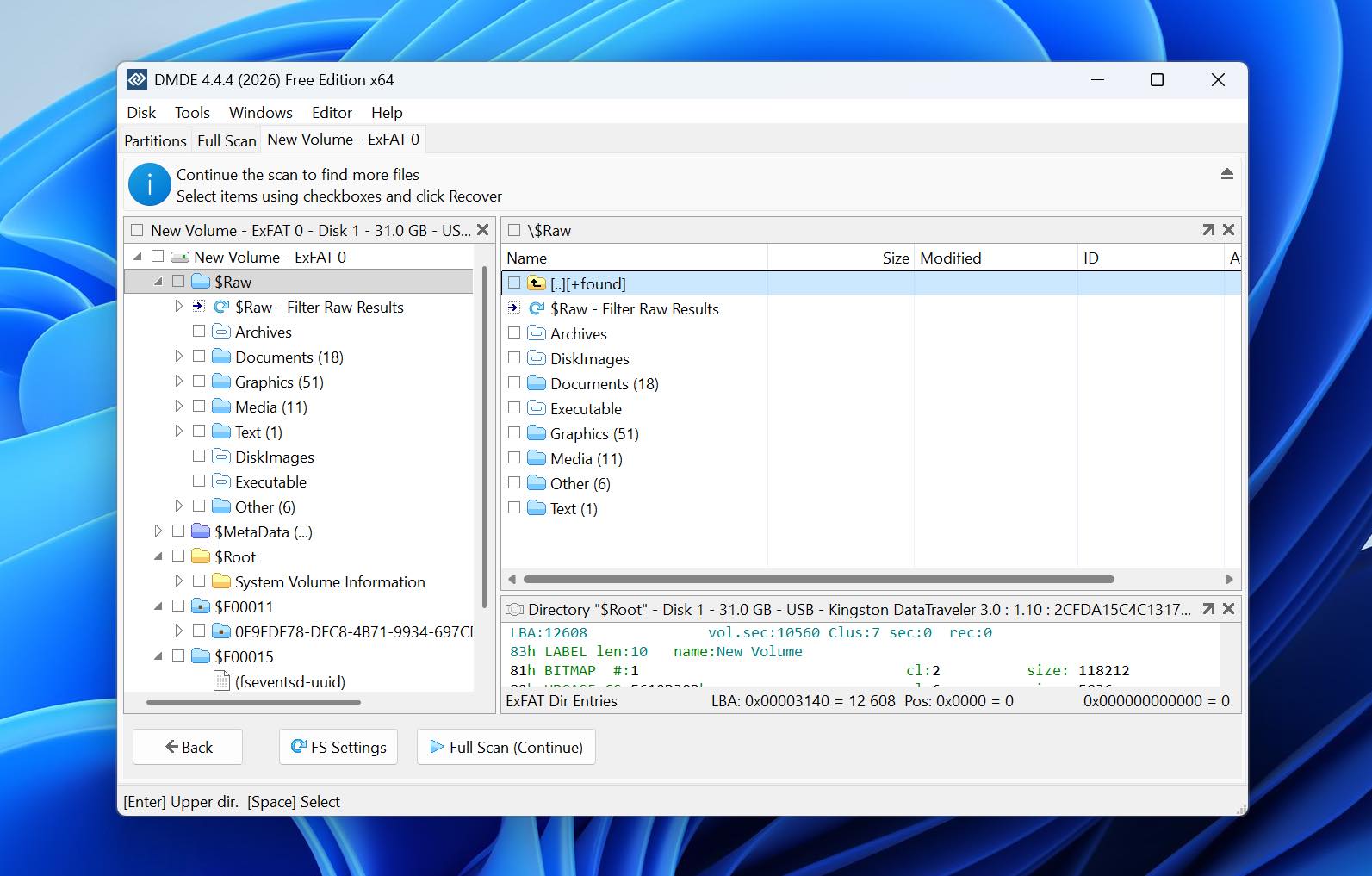1372x876 pixels.
Task: Expand the Graphics (51) tree node
Action: pos(178,381)
